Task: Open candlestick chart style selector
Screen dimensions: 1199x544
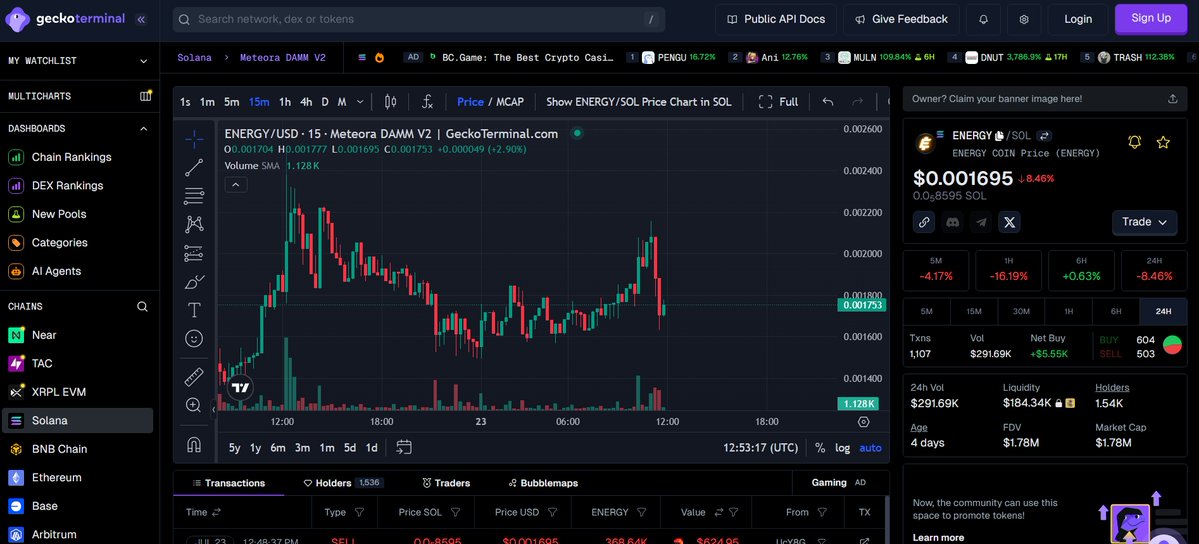Action: 391,102
